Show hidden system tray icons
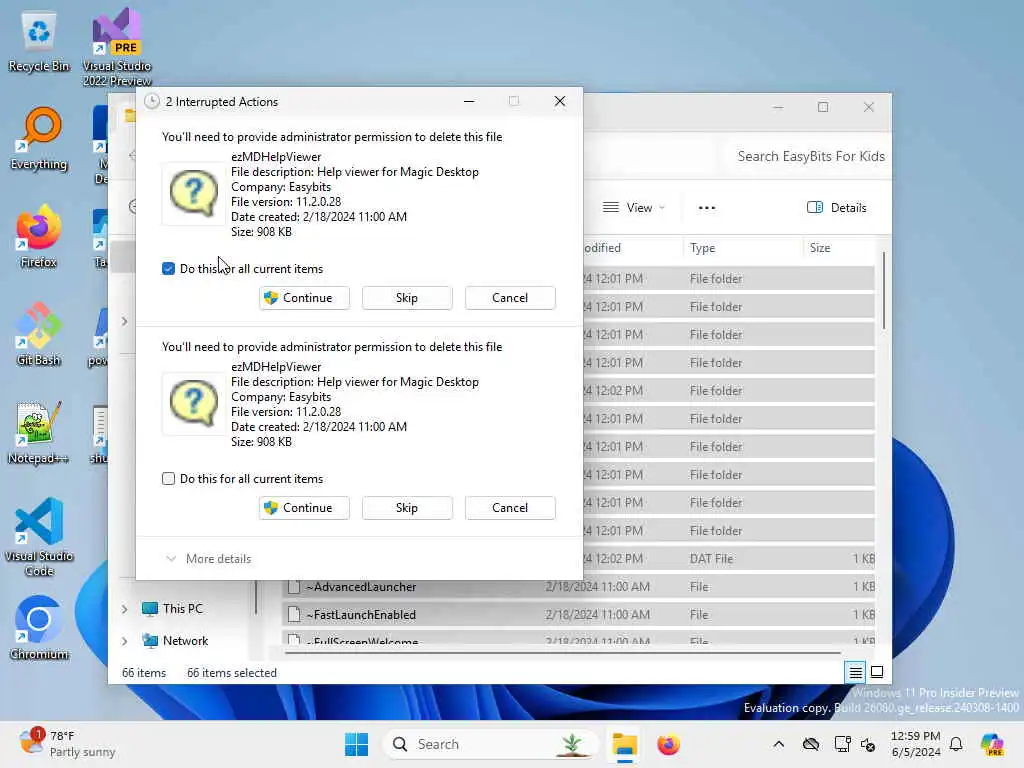This screenshot has width=1024, height=768. 778,744
